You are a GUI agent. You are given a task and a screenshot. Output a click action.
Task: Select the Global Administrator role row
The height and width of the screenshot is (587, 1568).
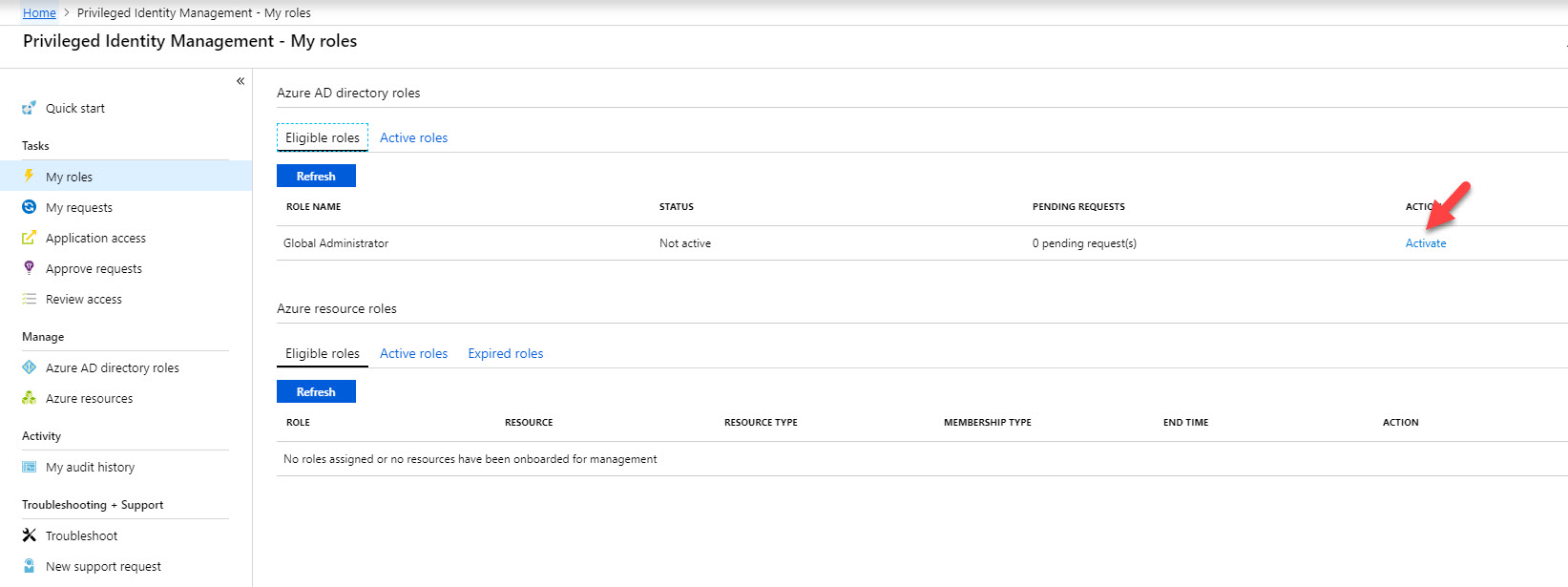pyautogui.click(x=922, y=243)
